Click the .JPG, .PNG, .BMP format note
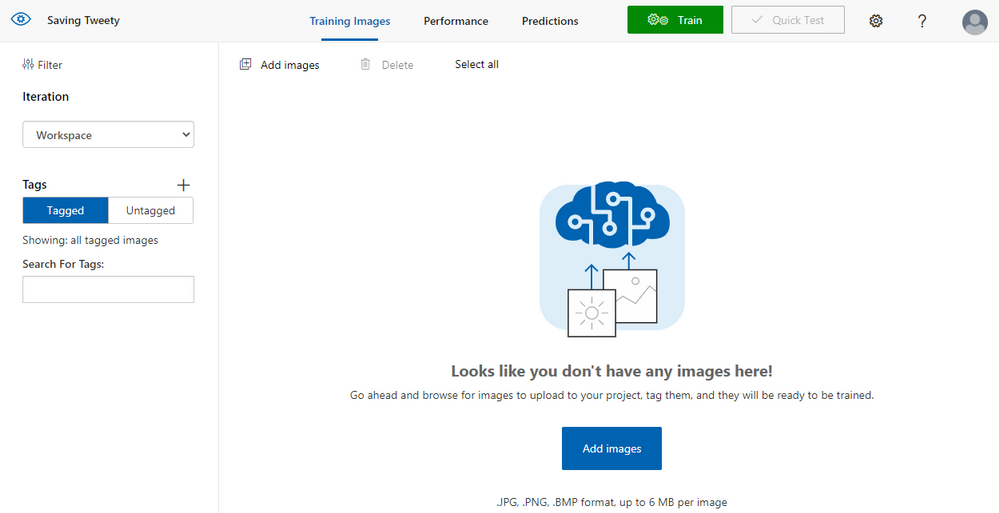 coord(612,502)
